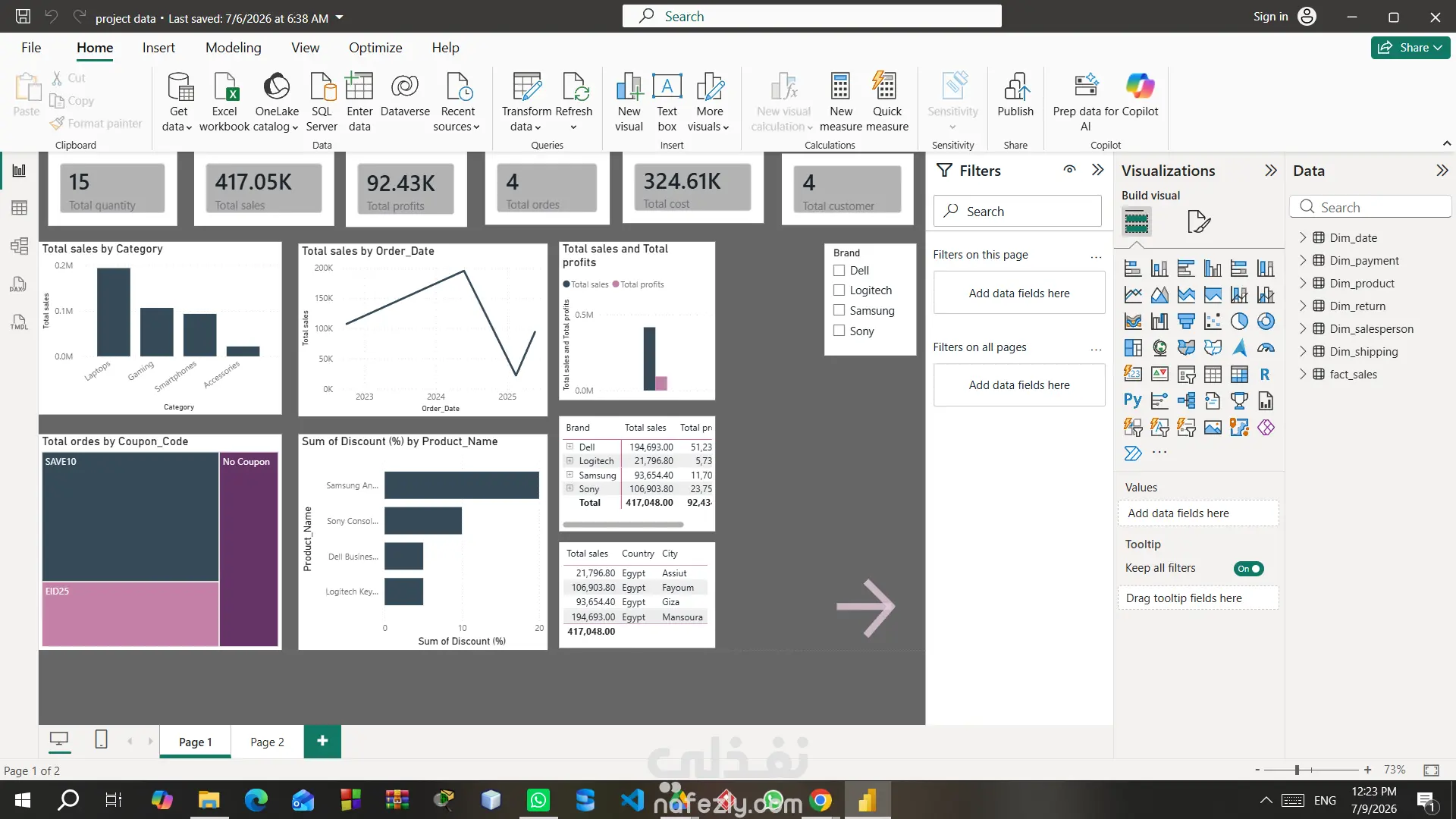Insert a Waterfall chart visual

pyautogui.click(x=1159, y=322)
